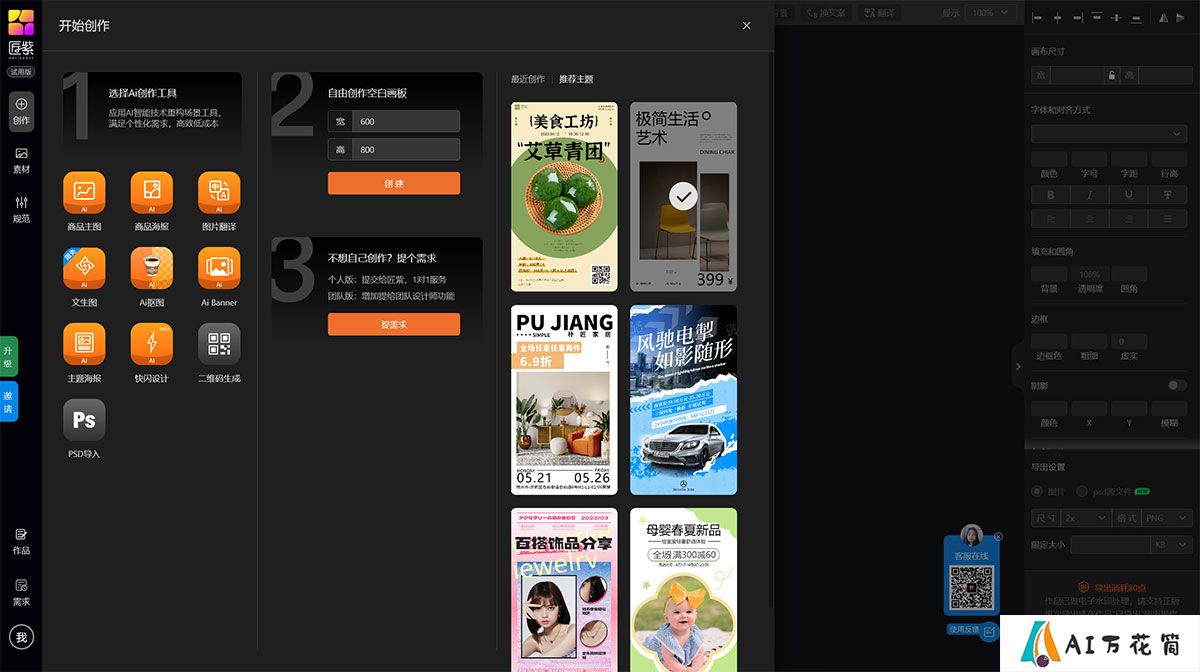Click the 使用反馈 link

point(965,629)
